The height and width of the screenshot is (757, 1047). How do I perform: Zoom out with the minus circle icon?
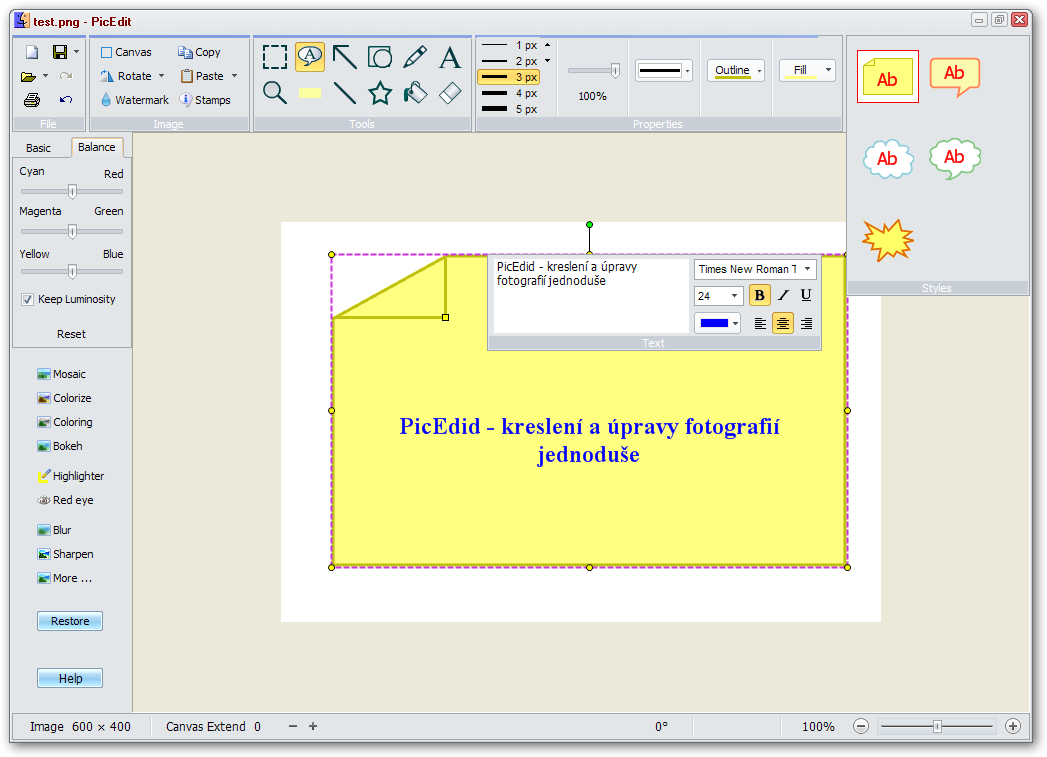[x=861, y=726]
